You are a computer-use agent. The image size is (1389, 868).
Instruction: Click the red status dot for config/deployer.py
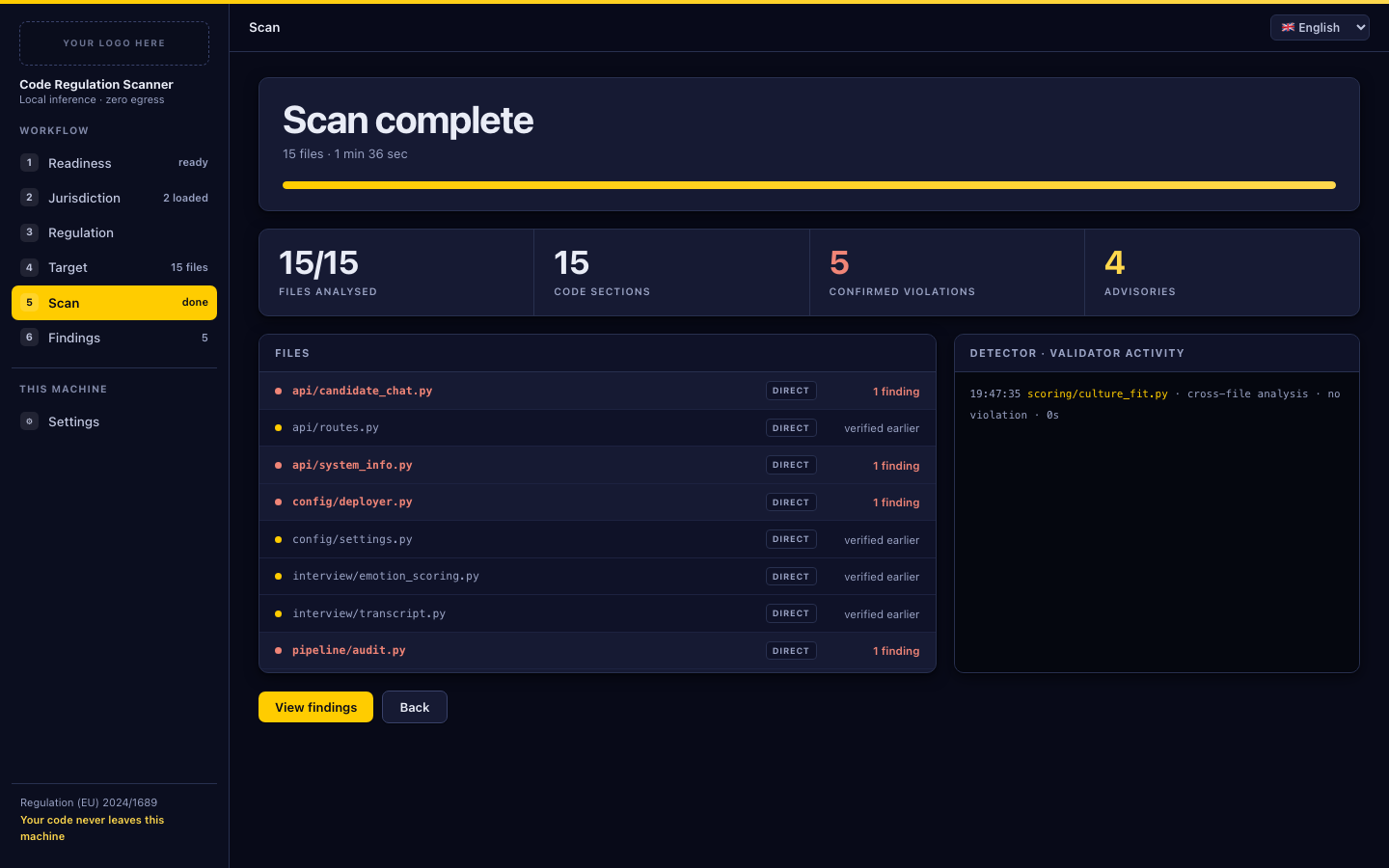pos(278,502)
